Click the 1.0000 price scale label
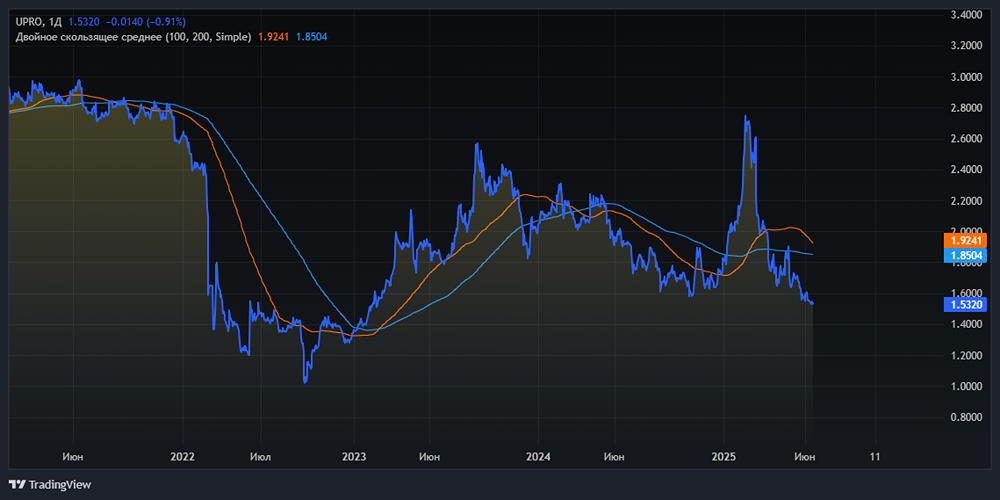This screenshot has width=1000, height=500. pos(965,387)
